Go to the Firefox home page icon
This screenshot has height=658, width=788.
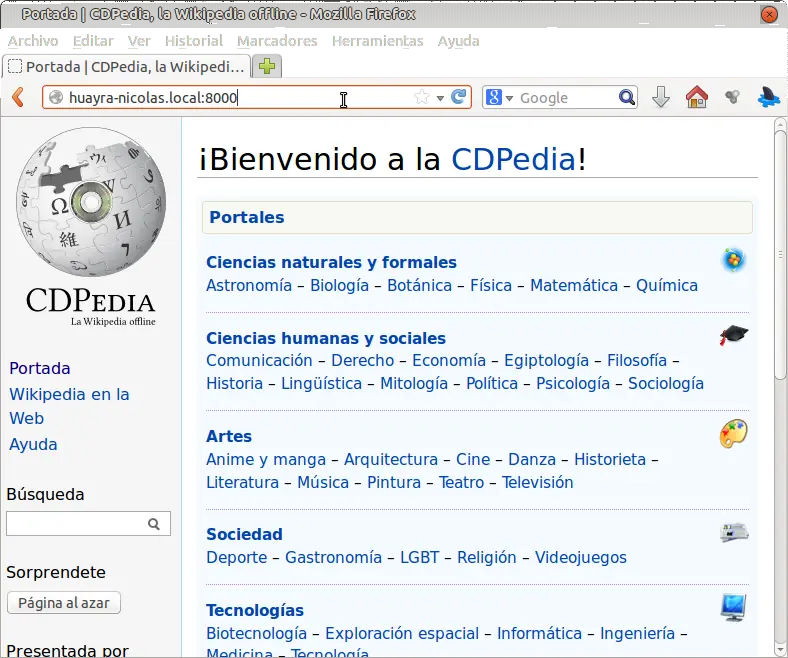697,97
